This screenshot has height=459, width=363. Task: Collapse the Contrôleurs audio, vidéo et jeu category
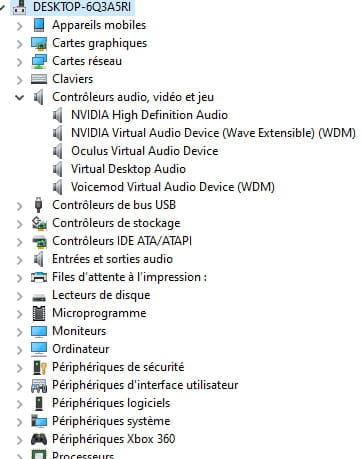click(x=20, y=97)
